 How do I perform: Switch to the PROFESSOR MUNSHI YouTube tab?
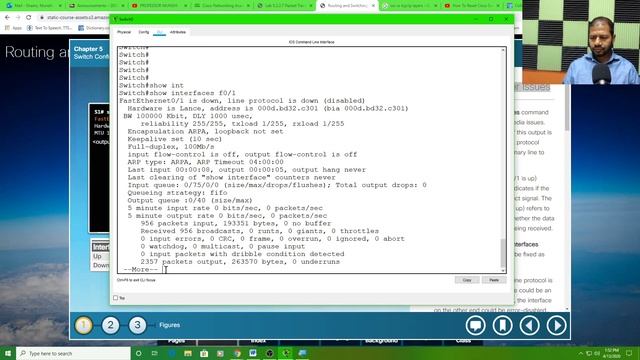point(159,6)
